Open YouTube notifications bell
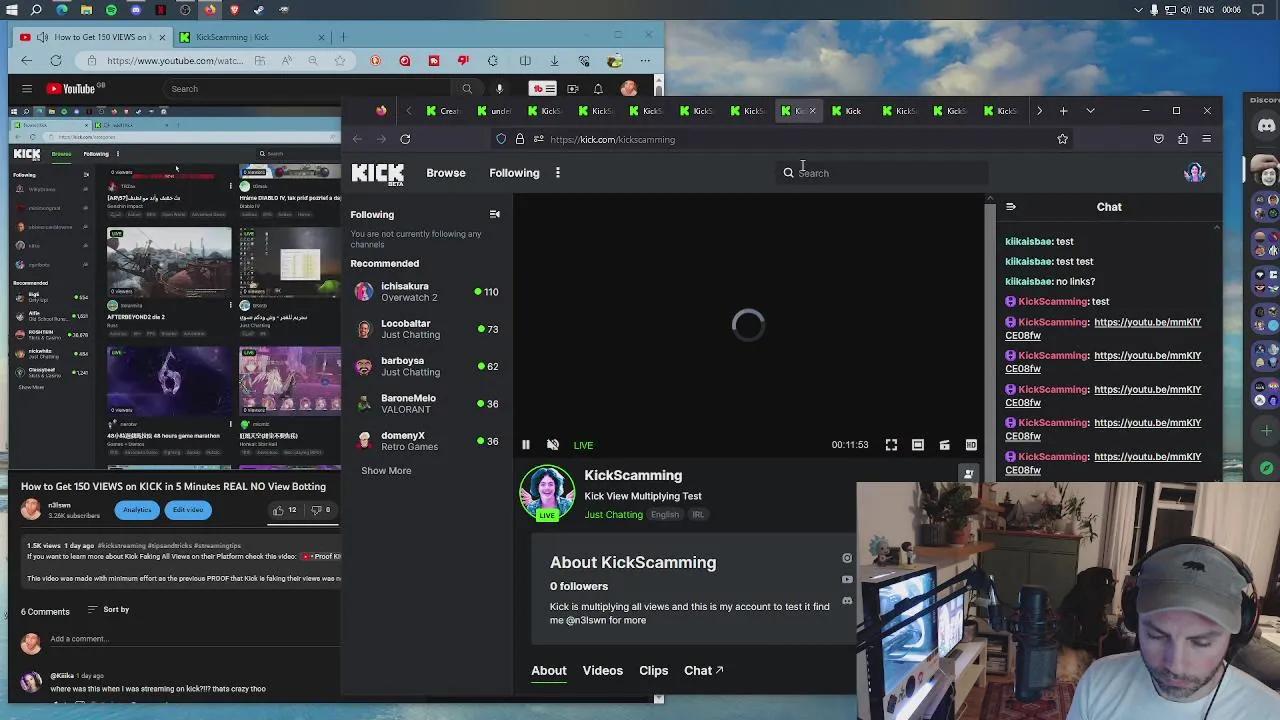 (598, 89)
